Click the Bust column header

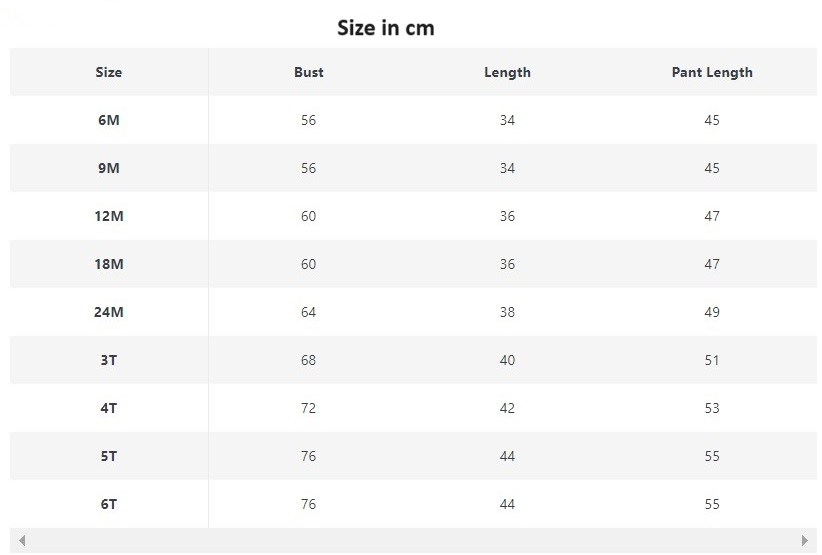click(308, 72)
